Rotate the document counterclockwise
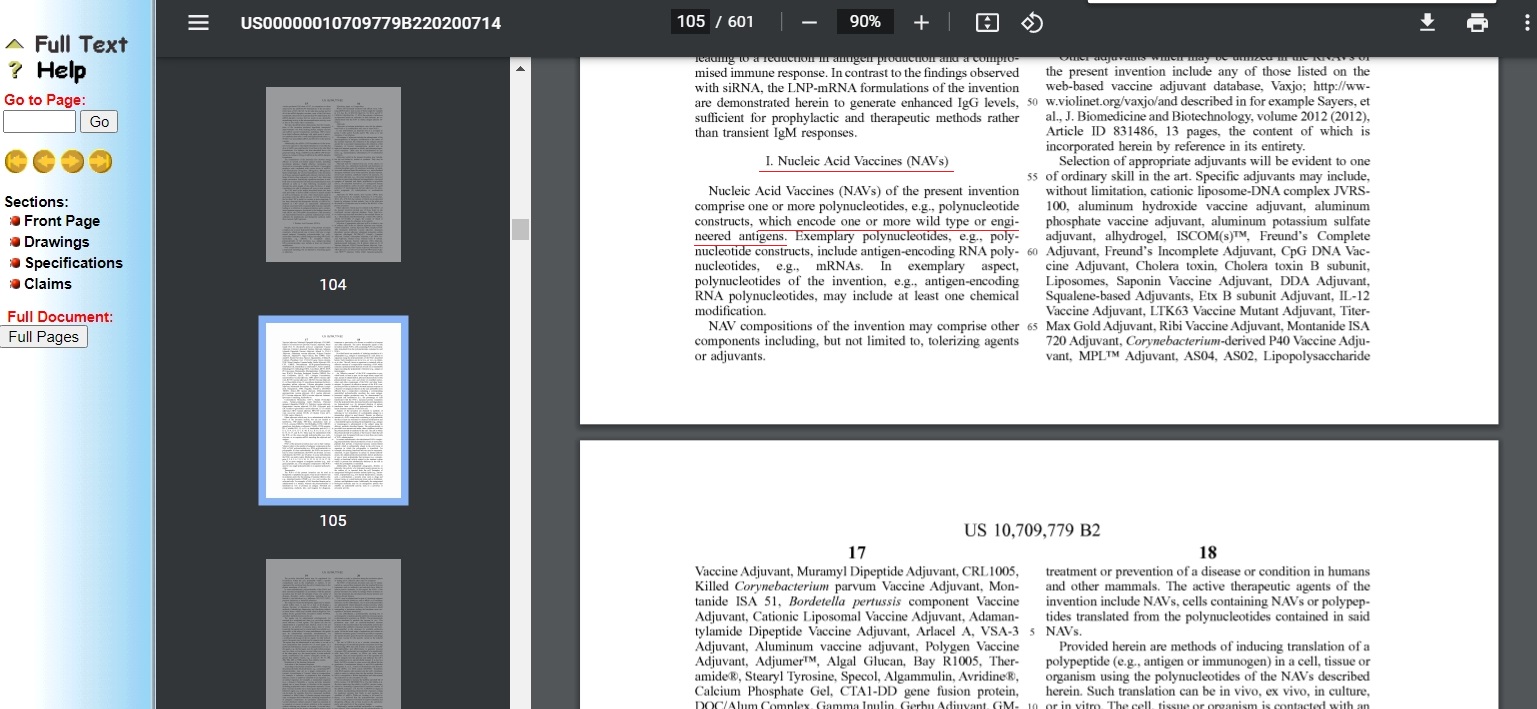Screen dimensions: 1537x709 (x=1032, y=22)
